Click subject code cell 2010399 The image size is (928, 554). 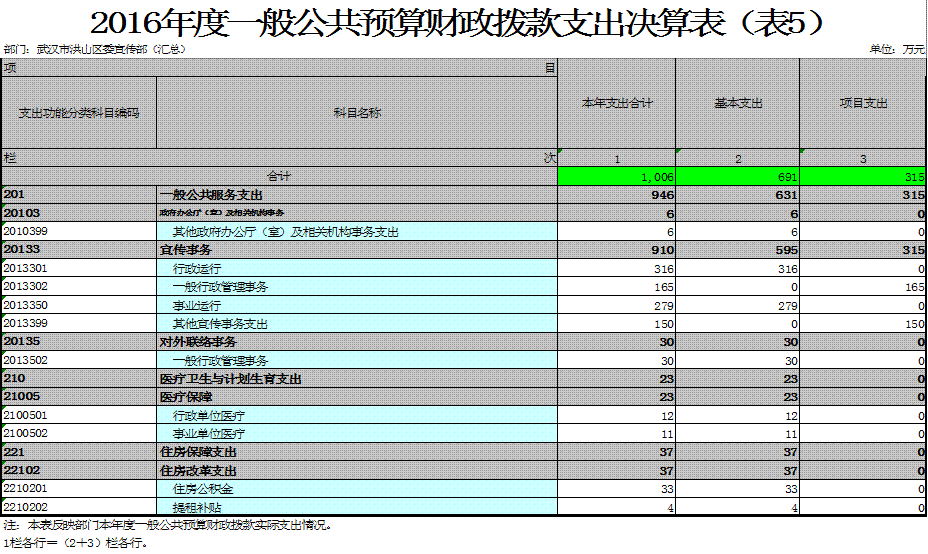79,232
